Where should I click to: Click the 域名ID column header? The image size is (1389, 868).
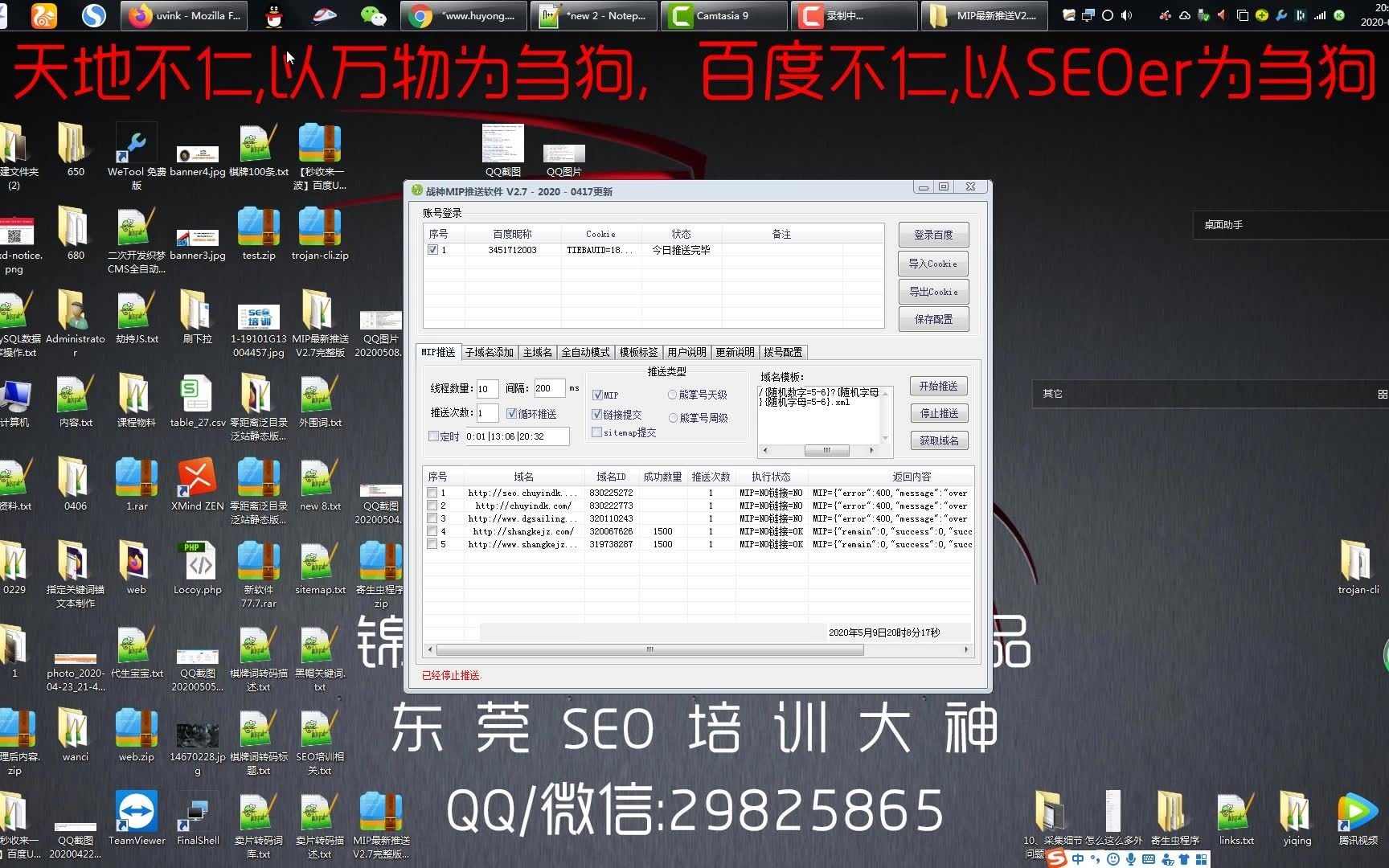[611, 477]
